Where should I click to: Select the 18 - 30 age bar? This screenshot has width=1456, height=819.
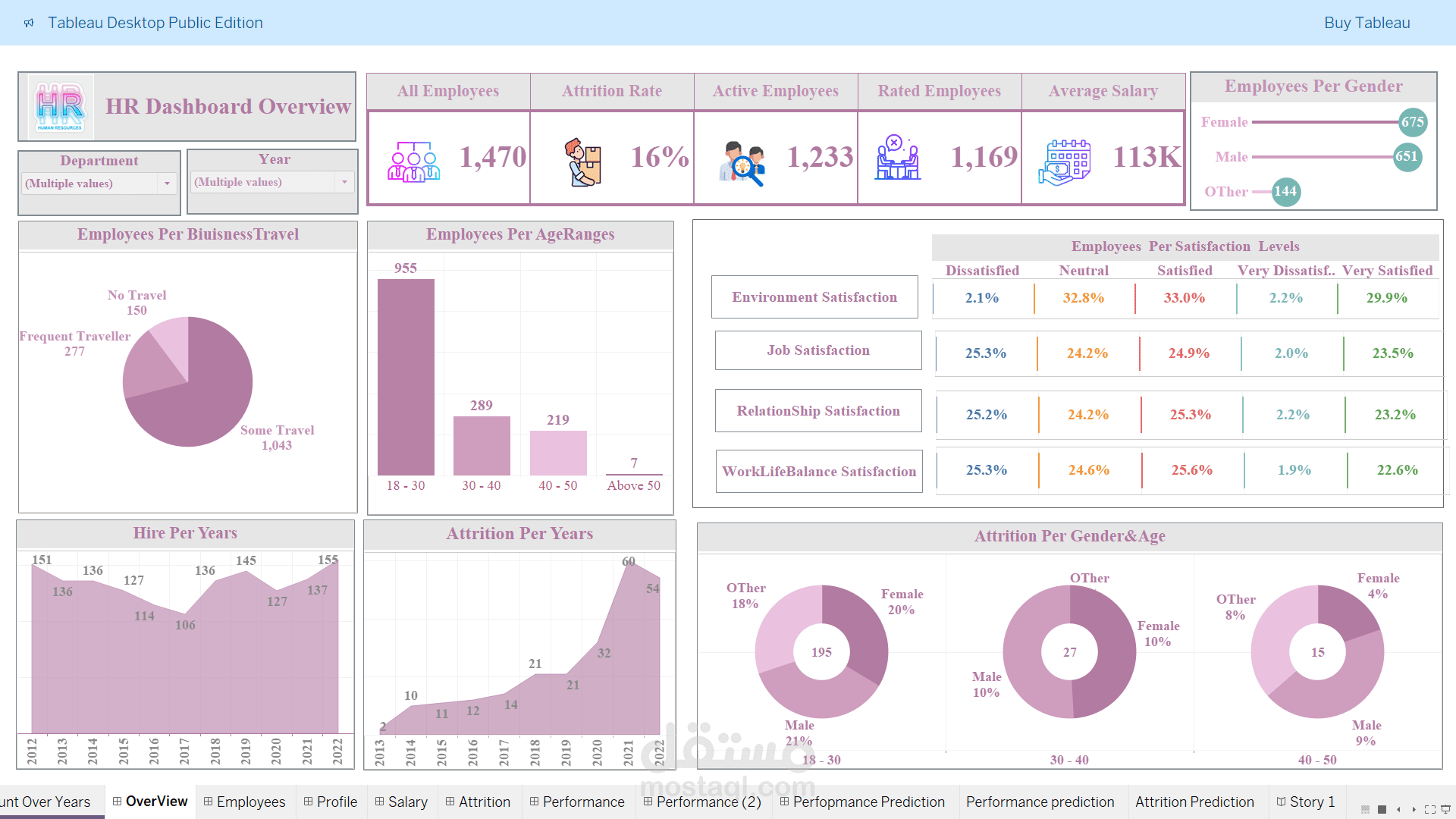pyautogui.click(x=406, y=378)
